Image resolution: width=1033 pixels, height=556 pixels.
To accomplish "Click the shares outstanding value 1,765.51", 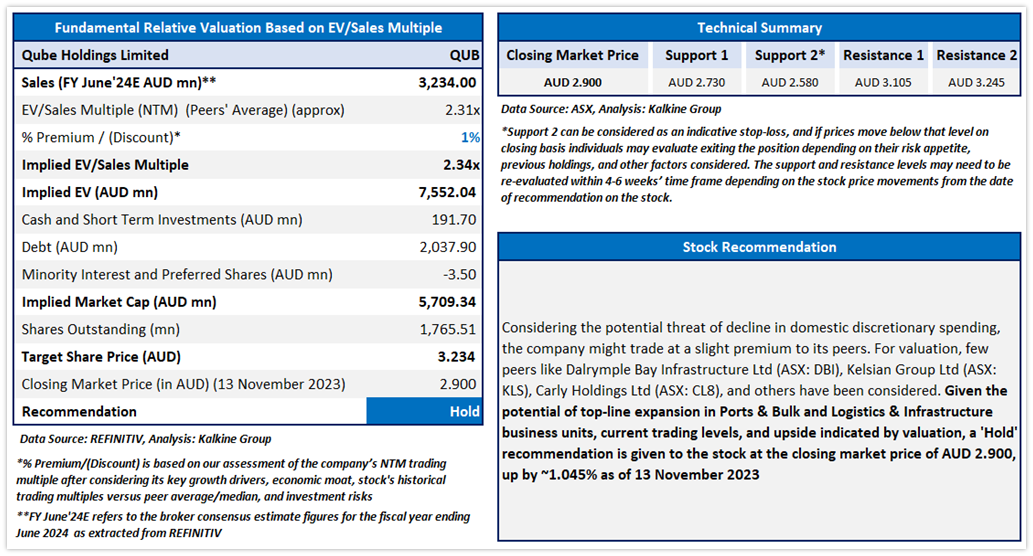I will 448,329.
